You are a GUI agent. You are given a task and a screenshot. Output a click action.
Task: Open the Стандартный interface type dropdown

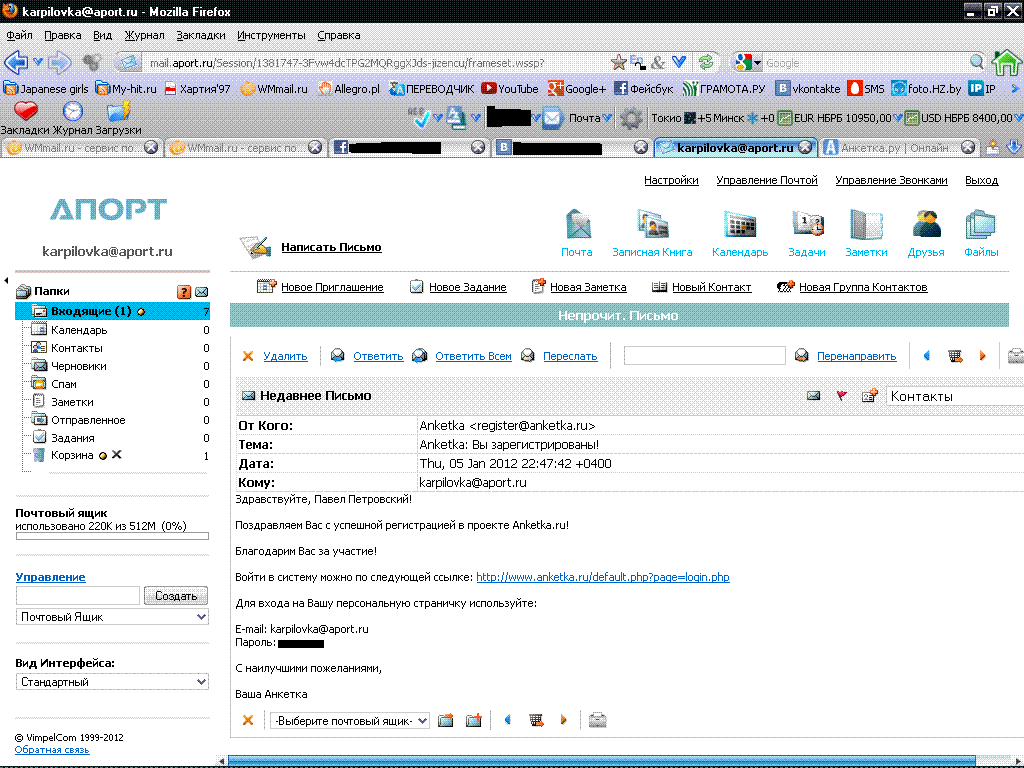click(x=113, y=682)
